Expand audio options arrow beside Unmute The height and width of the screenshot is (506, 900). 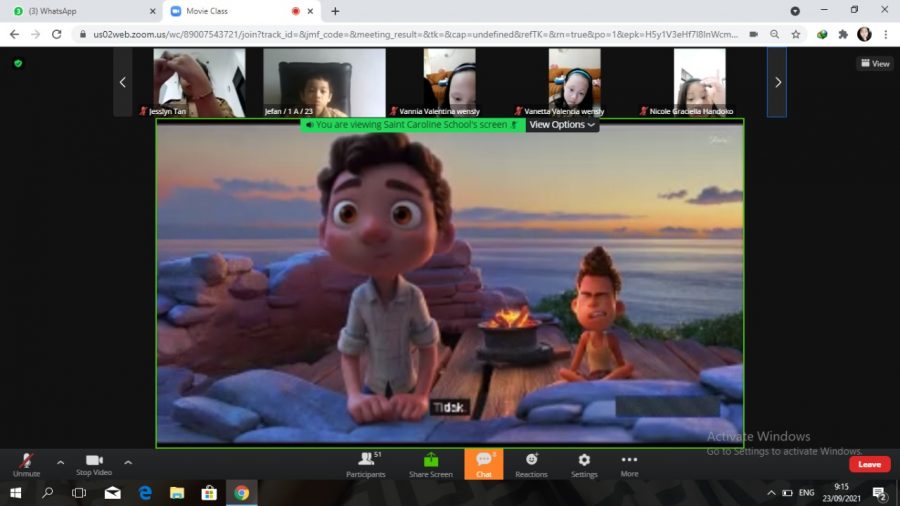pos(60,462)
